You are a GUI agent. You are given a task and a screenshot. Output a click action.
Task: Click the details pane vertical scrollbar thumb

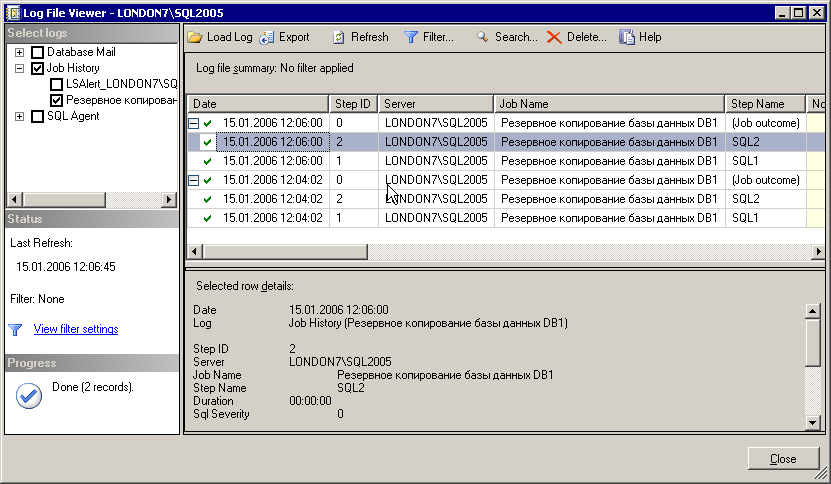(812, 342)
